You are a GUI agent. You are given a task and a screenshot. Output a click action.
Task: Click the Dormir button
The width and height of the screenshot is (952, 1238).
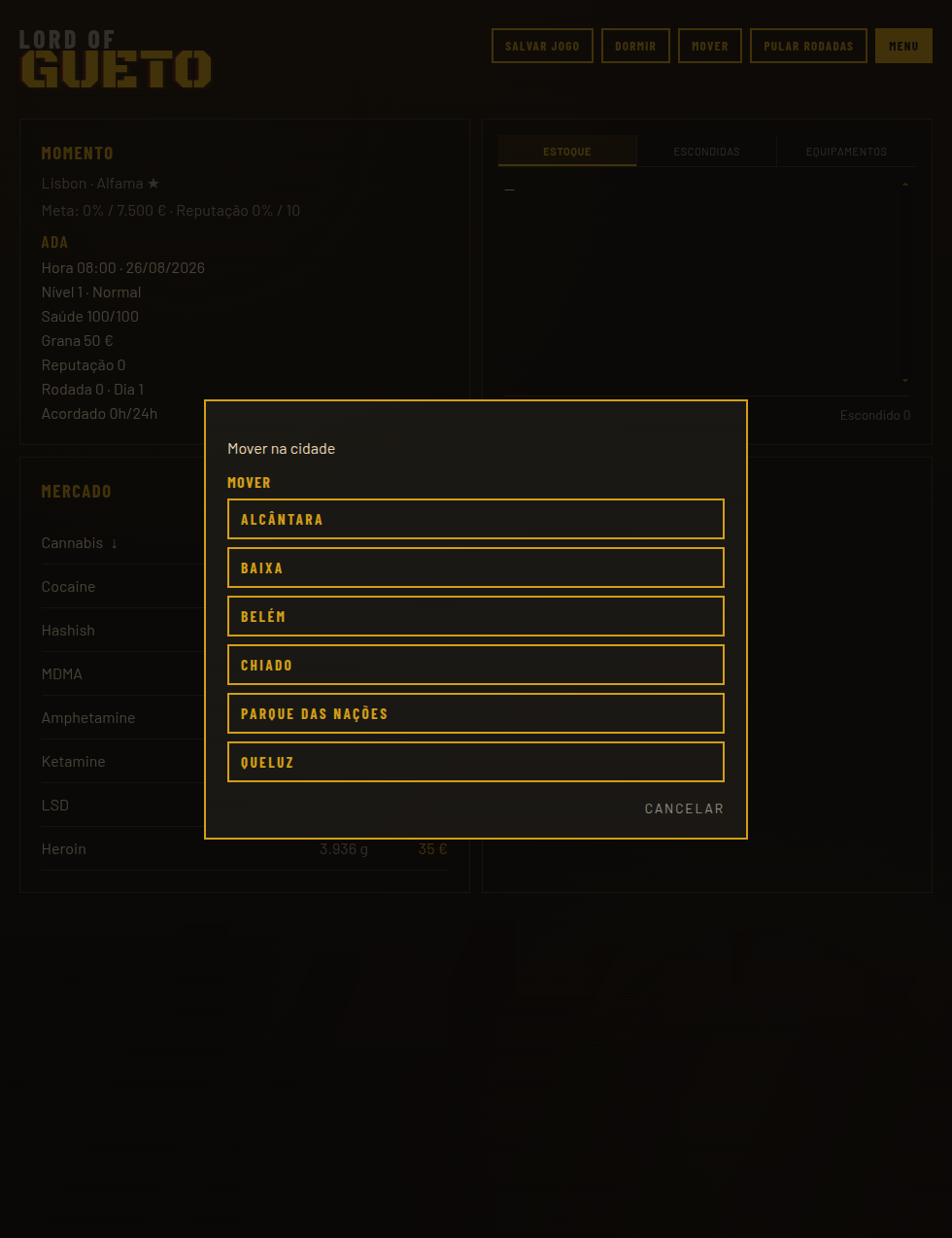point(635,46)
